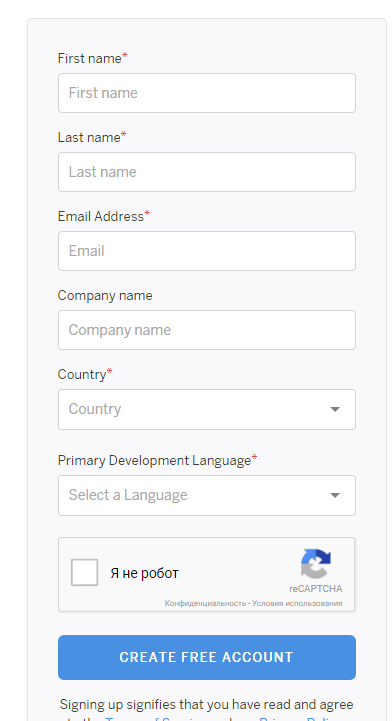The image size is (392, 721).
Task: Click the Company name label above the field
Action: click(105, 296)
